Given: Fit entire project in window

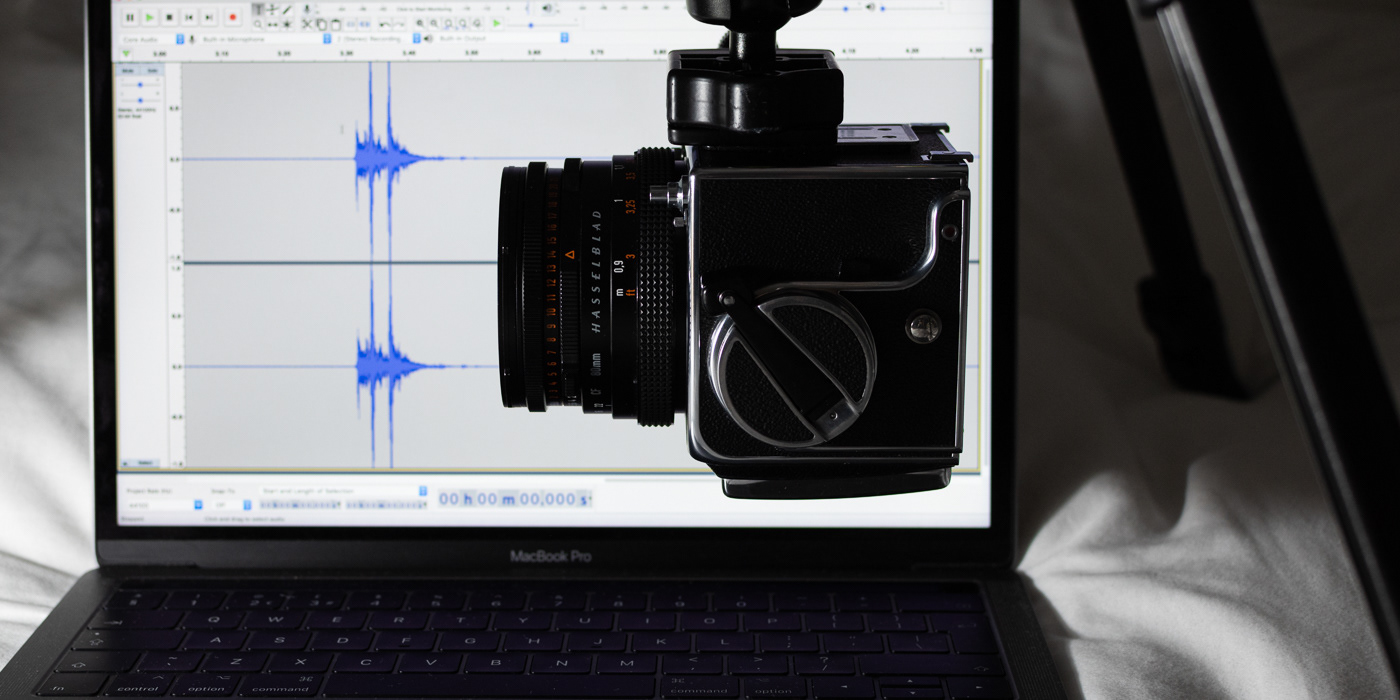Looking at the screenshot, I should tap(462, 23).
